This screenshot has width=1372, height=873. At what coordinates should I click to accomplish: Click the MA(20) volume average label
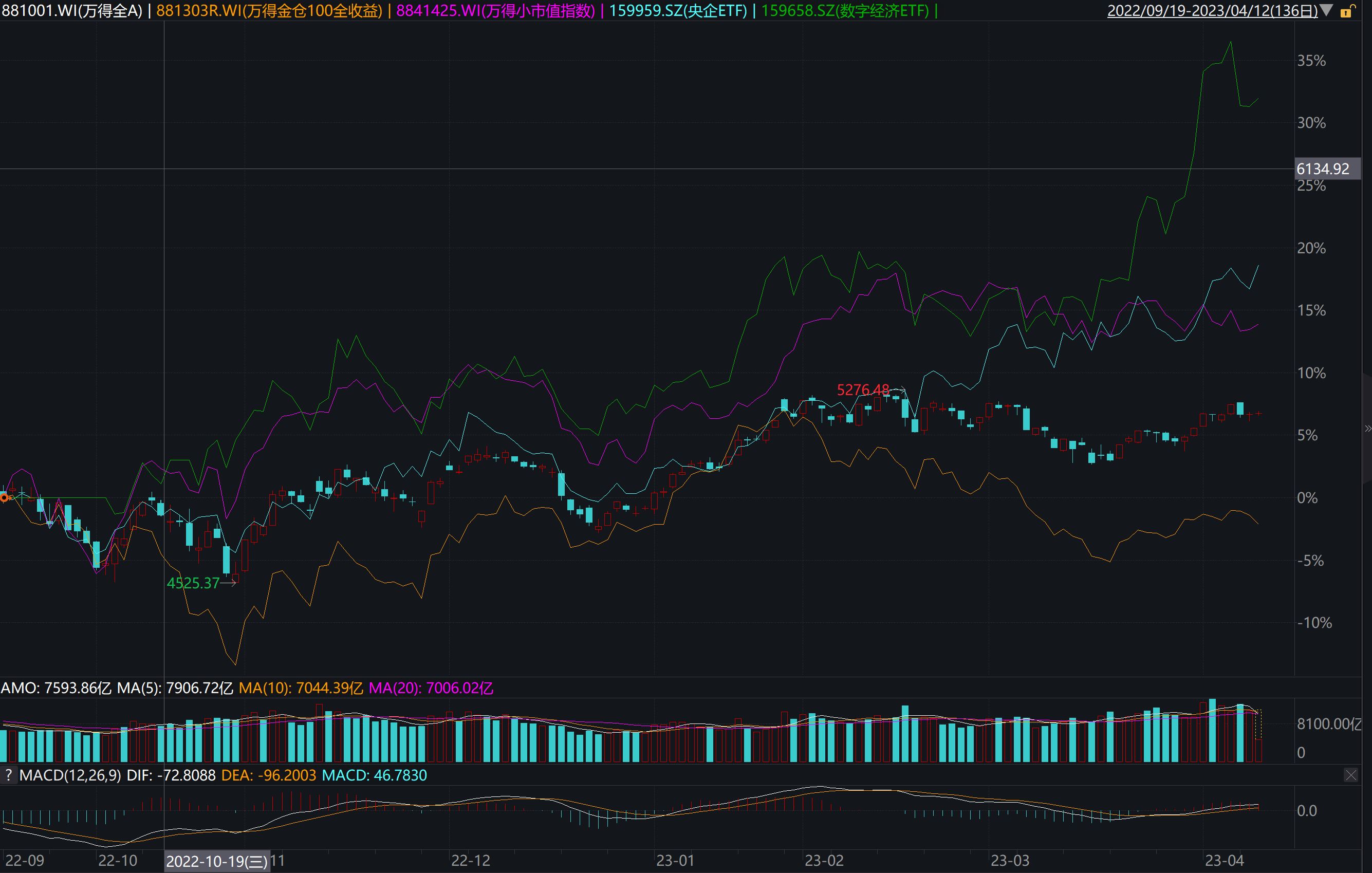point(431,689)
